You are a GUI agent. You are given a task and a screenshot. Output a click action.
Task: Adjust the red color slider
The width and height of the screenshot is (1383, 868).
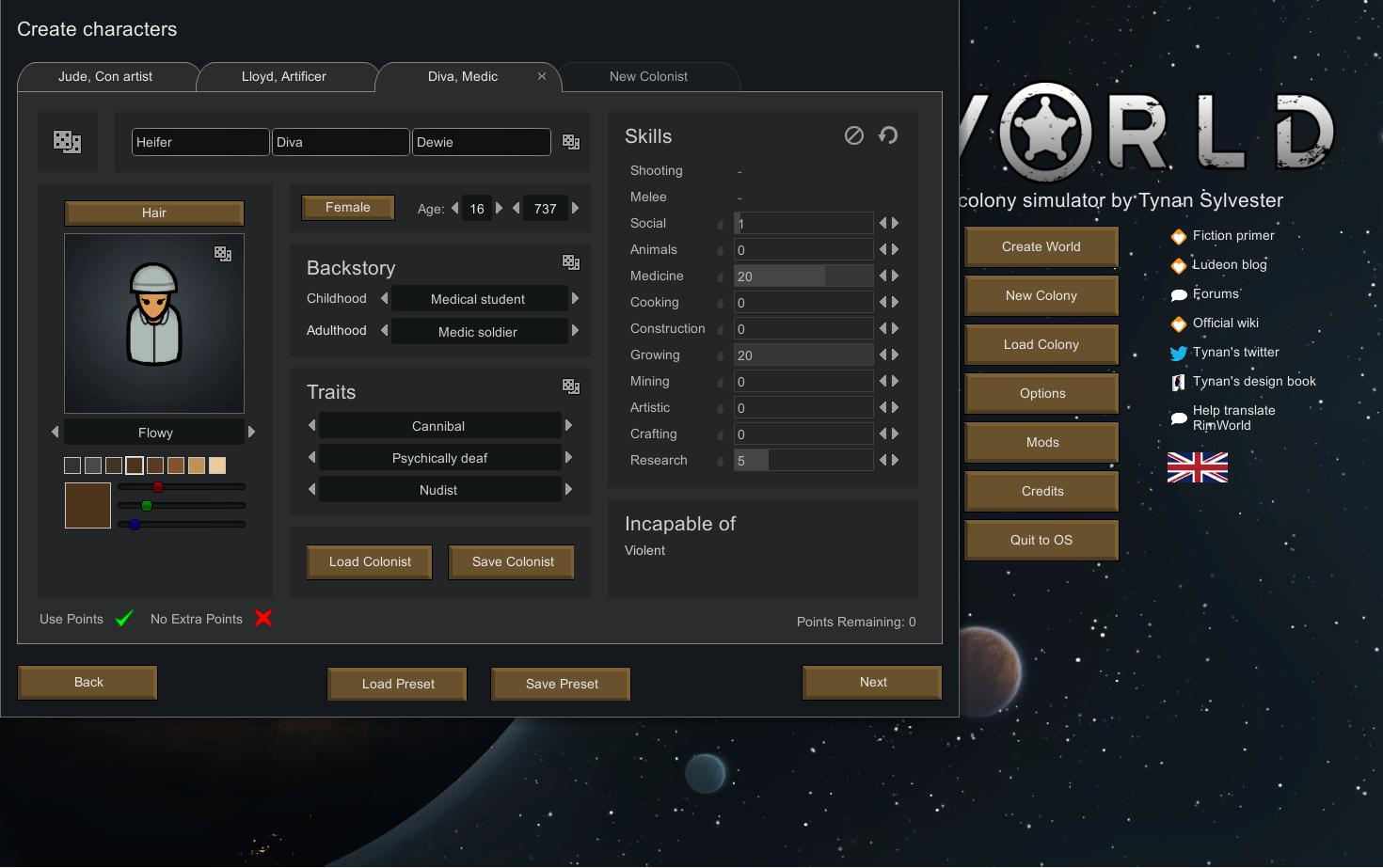point(158,487)
